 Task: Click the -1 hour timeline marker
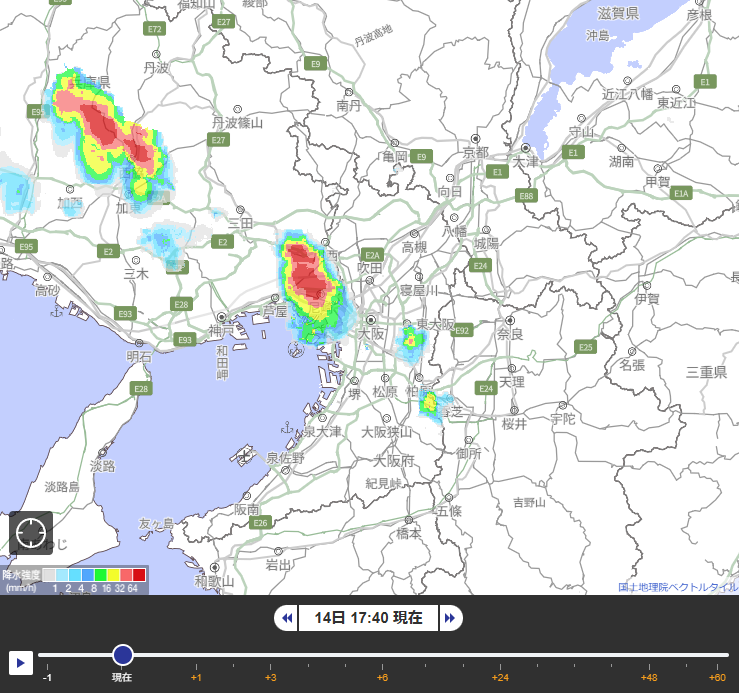(x=47, y=677)
